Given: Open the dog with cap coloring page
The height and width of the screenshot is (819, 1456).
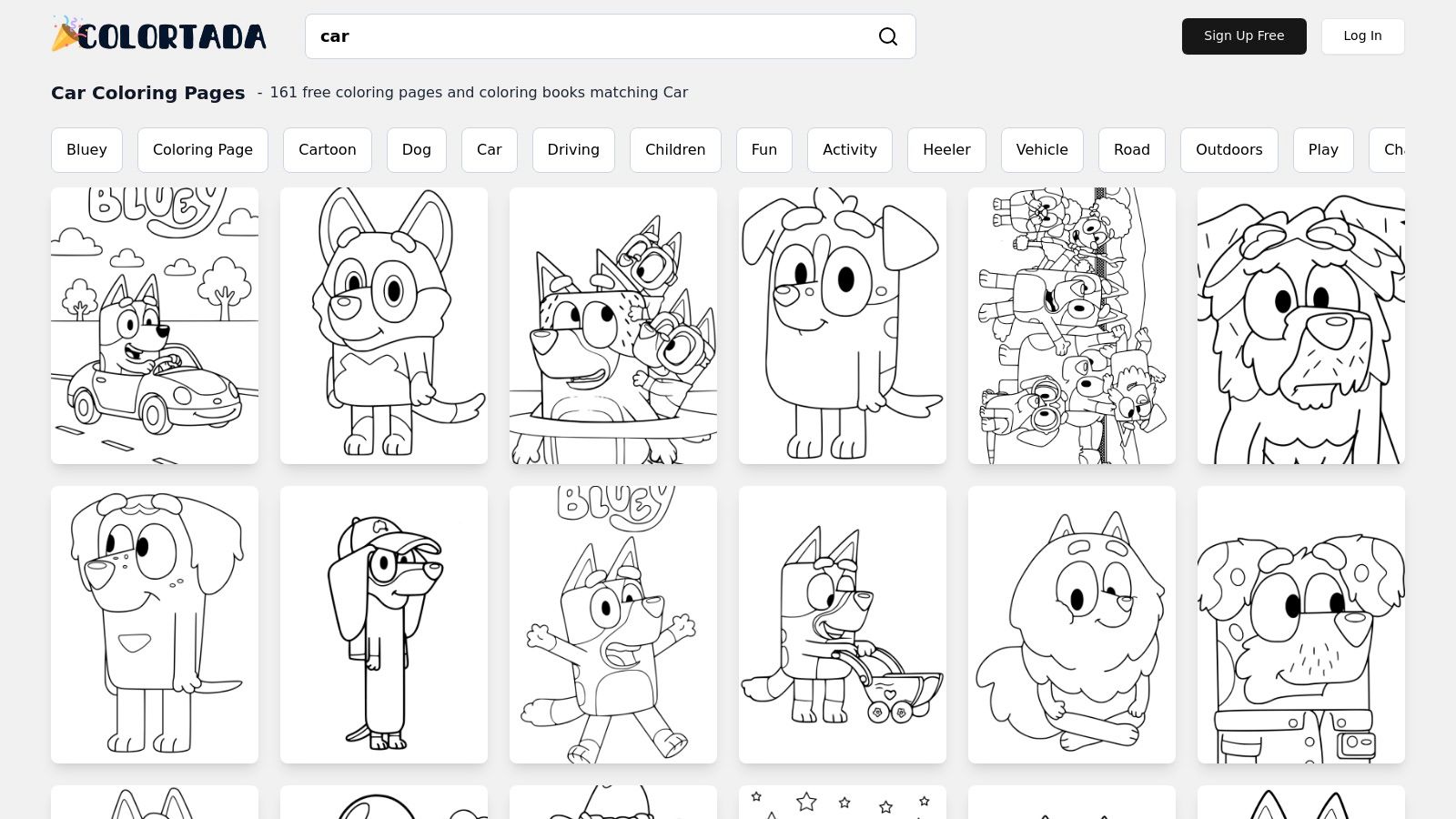Looking at the screenshot, I should point(383,624).
